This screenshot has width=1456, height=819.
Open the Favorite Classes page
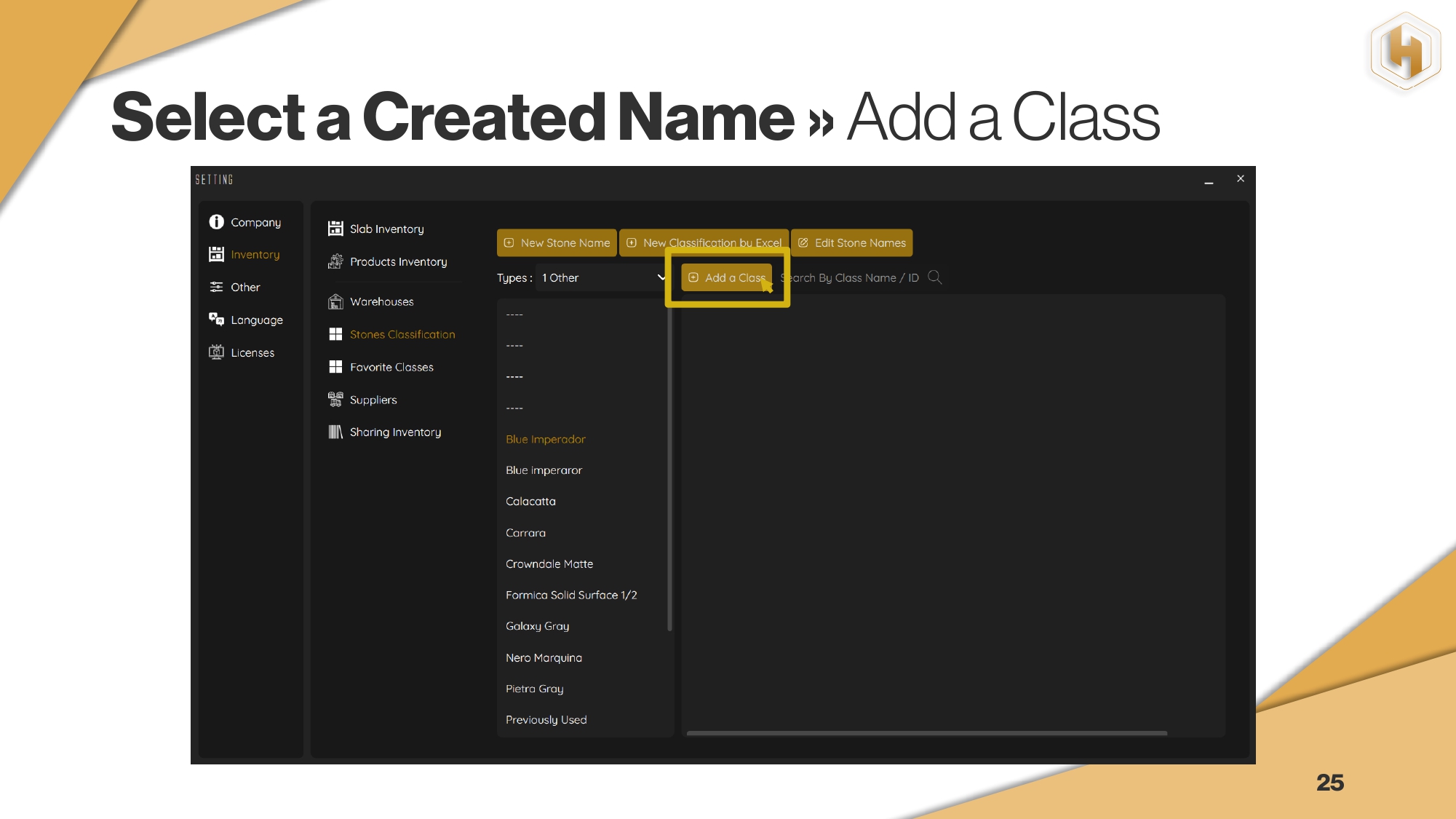tap(391, 368)
